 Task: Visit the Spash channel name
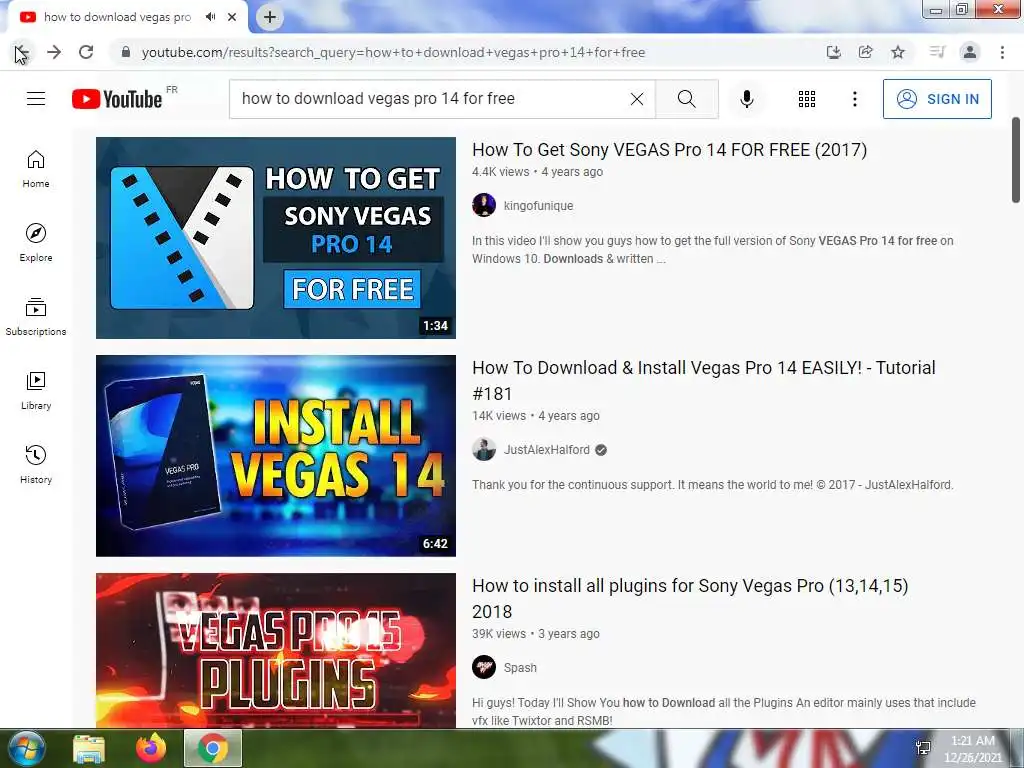pyautogui.click(x=520, y=668)
